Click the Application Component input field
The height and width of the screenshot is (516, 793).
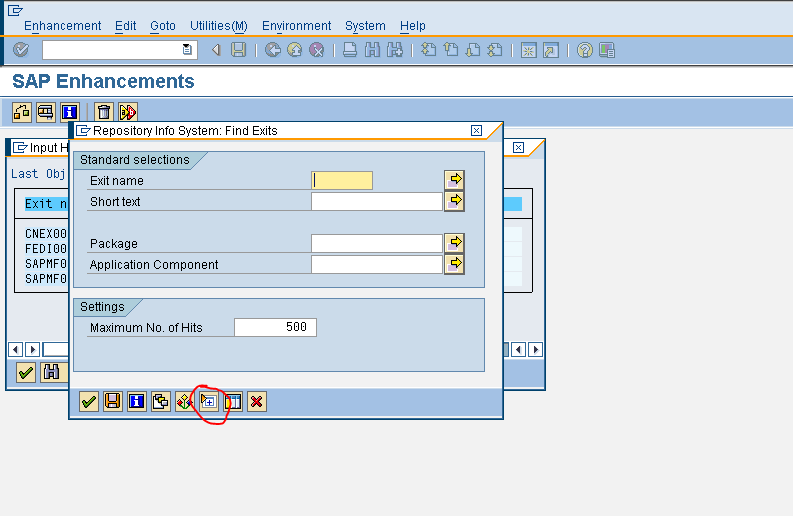(377, 265)
